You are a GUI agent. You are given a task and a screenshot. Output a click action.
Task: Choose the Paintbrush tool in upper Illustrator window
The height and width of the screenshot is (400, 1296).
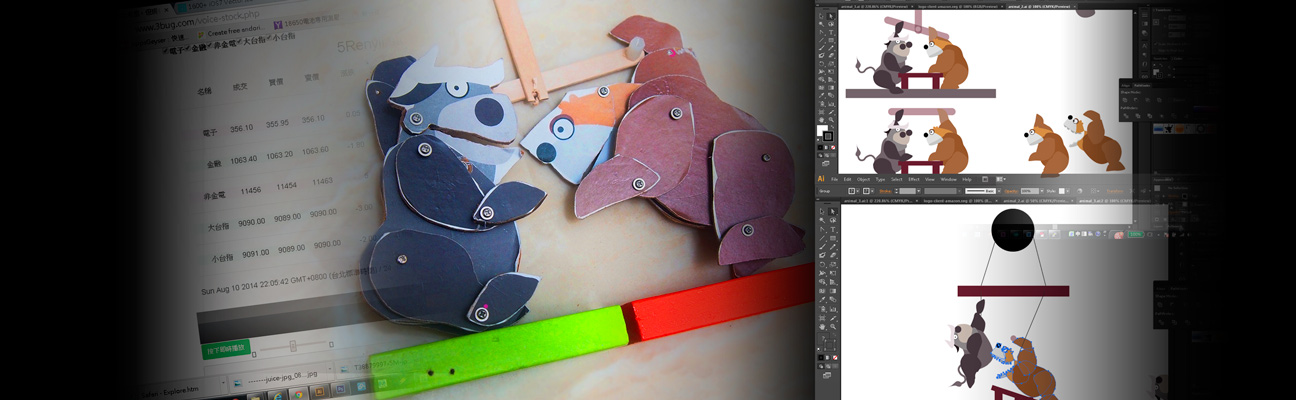(822, 49)
